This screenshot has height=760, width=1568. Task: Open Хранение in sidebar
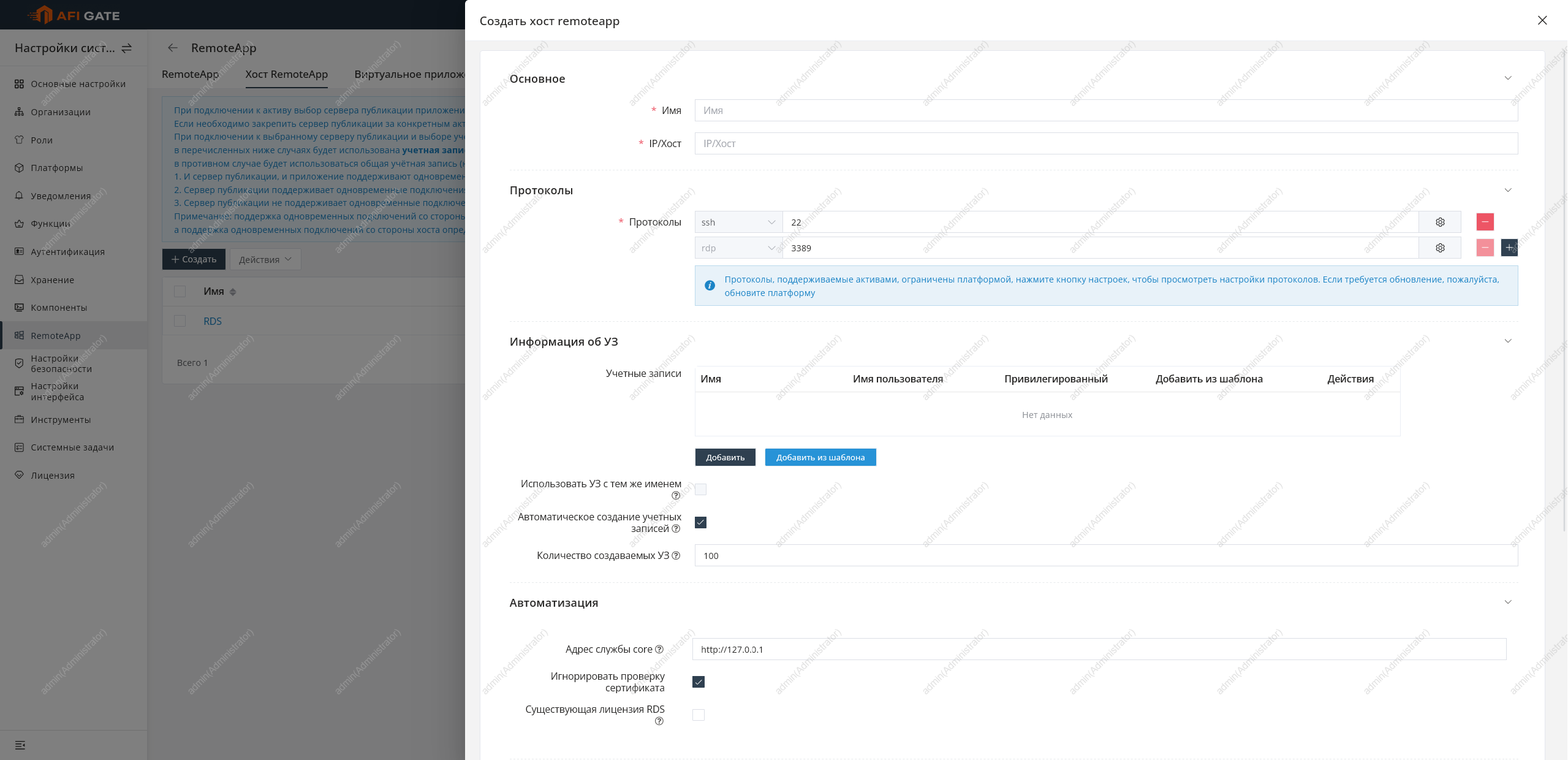[74, 280]
